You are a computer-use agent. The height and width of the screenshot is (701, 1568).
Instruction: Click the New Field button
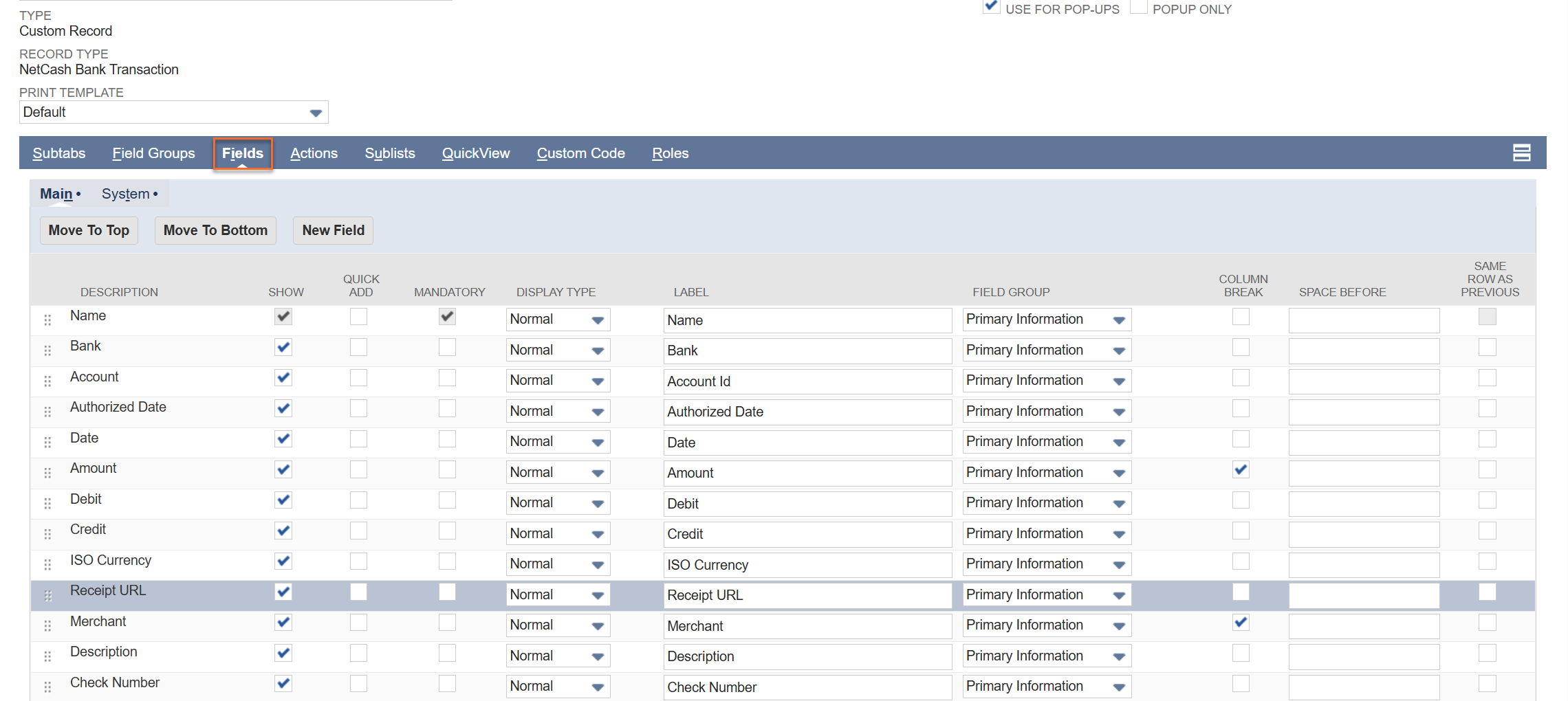pyautogui.click(x=333, y=230)
